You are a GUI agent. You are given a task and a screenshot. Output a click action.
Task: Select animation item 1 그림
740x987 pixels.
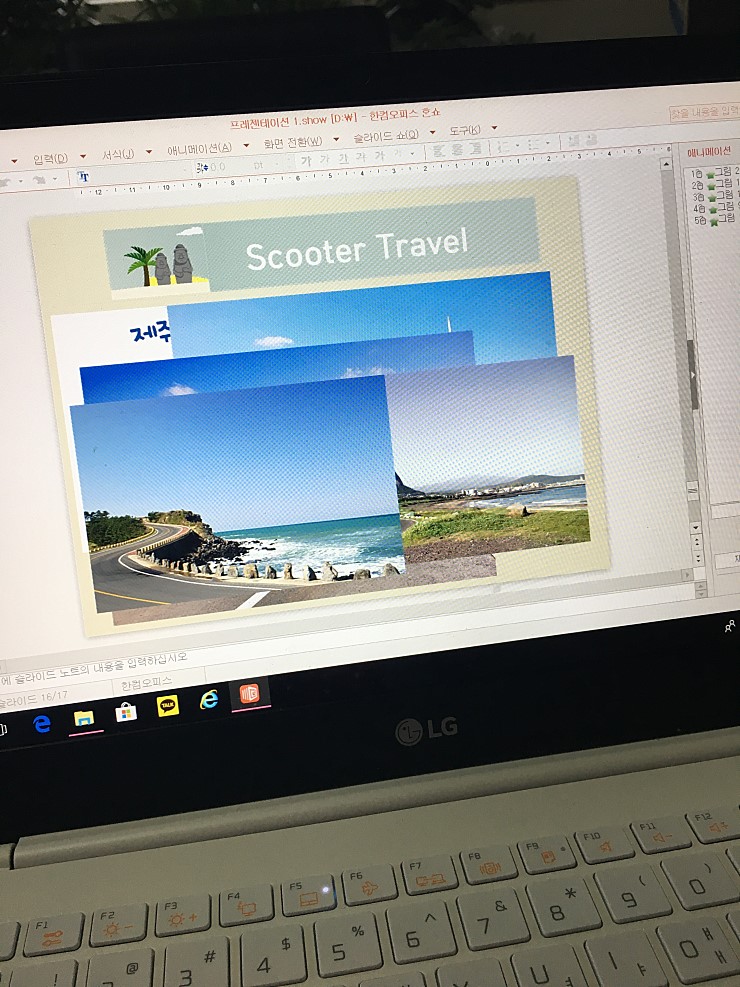click(723, 171)
